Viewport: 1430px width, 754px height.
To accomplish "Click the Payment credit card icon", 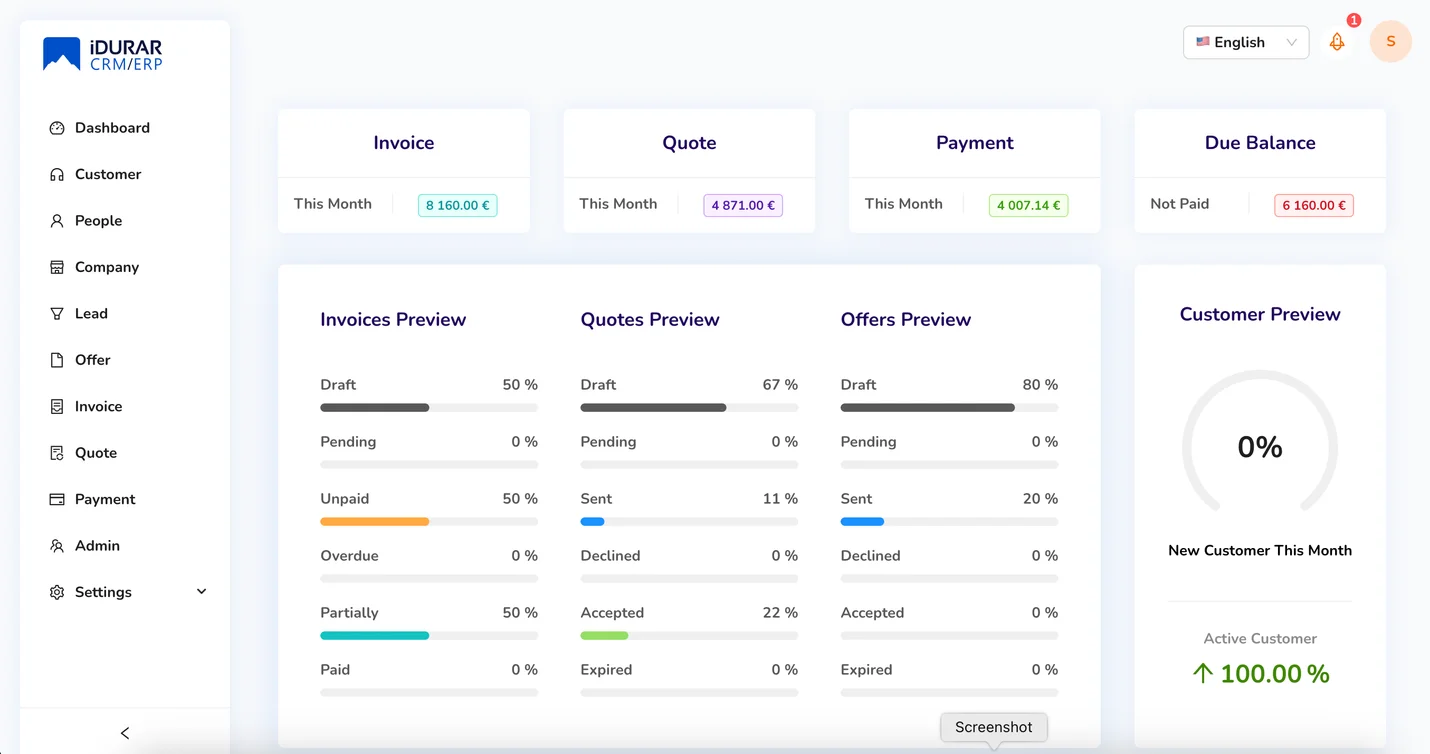I will pyautogui.click(x=57, y=499).
